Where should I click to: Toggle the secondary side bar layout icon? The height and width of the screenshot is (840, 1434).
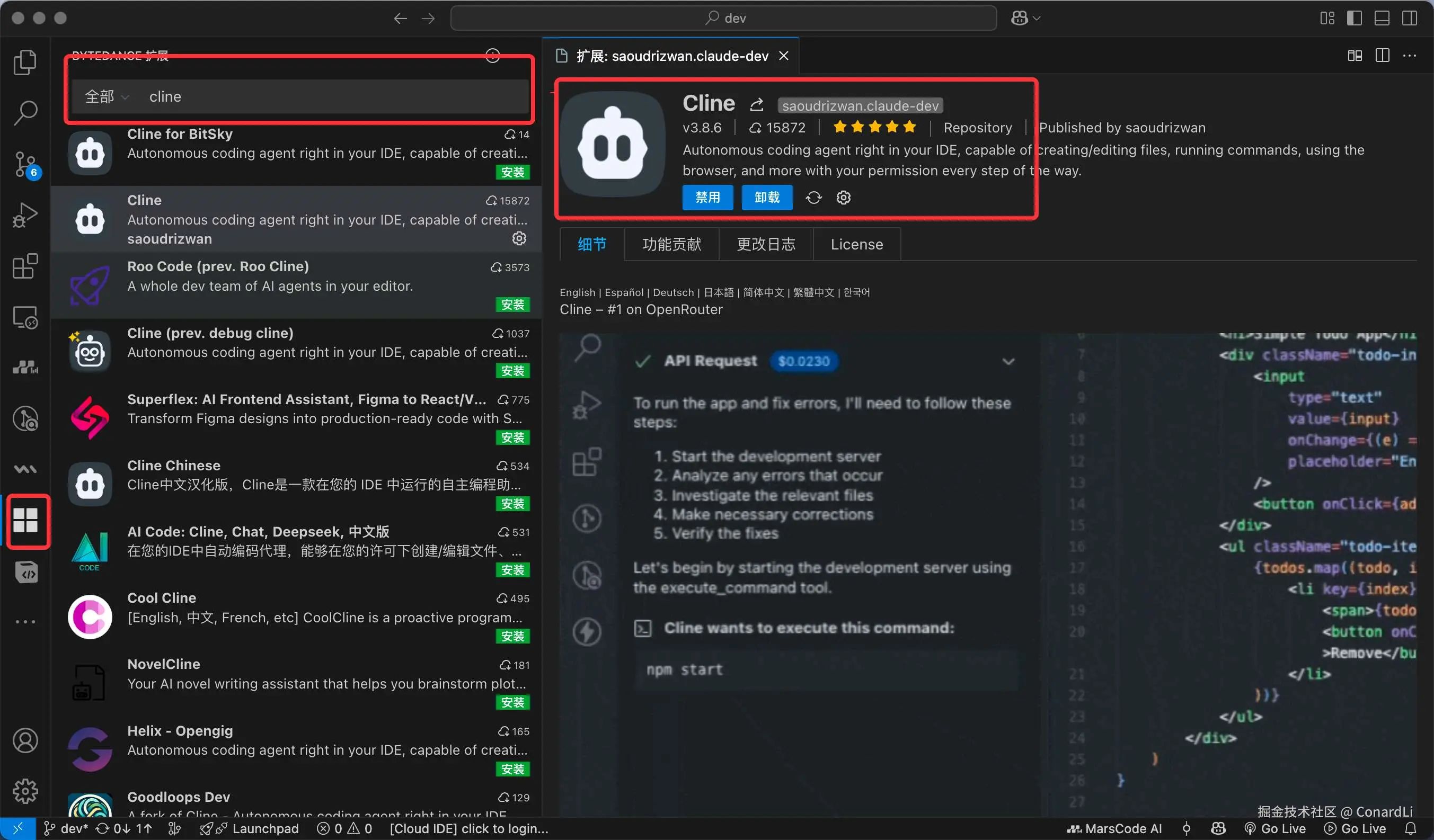click(1410, 18)
